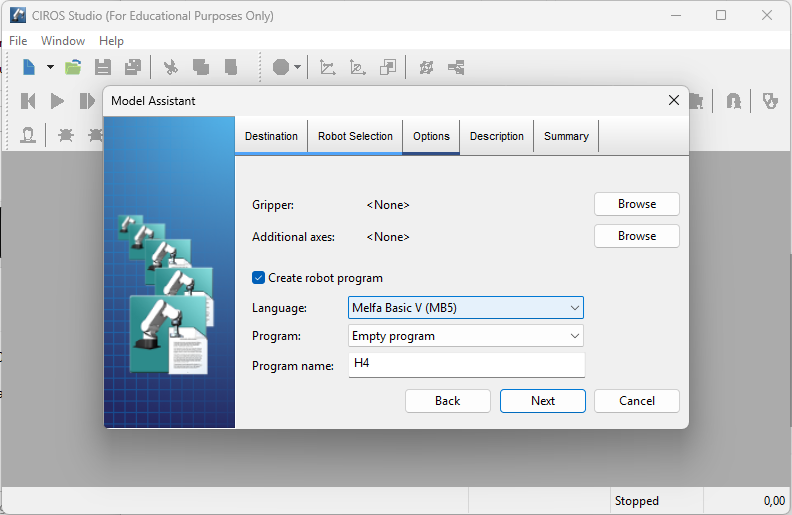Click the overlapping windows icon
The width and height of the screenshot is (792, 515).
[x=388, y=67]
